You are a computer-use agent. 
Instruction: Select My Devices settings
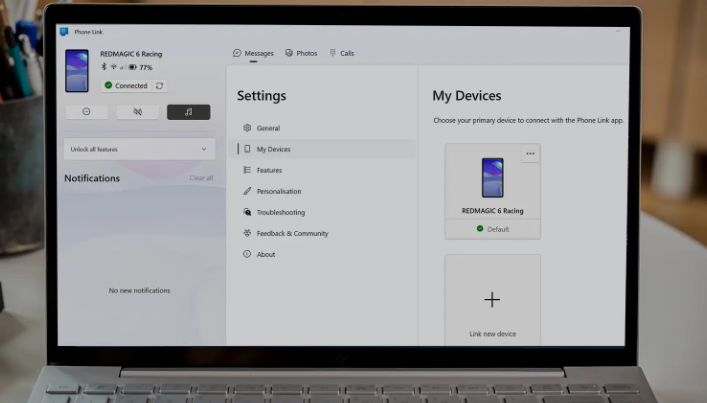(322, 149)
